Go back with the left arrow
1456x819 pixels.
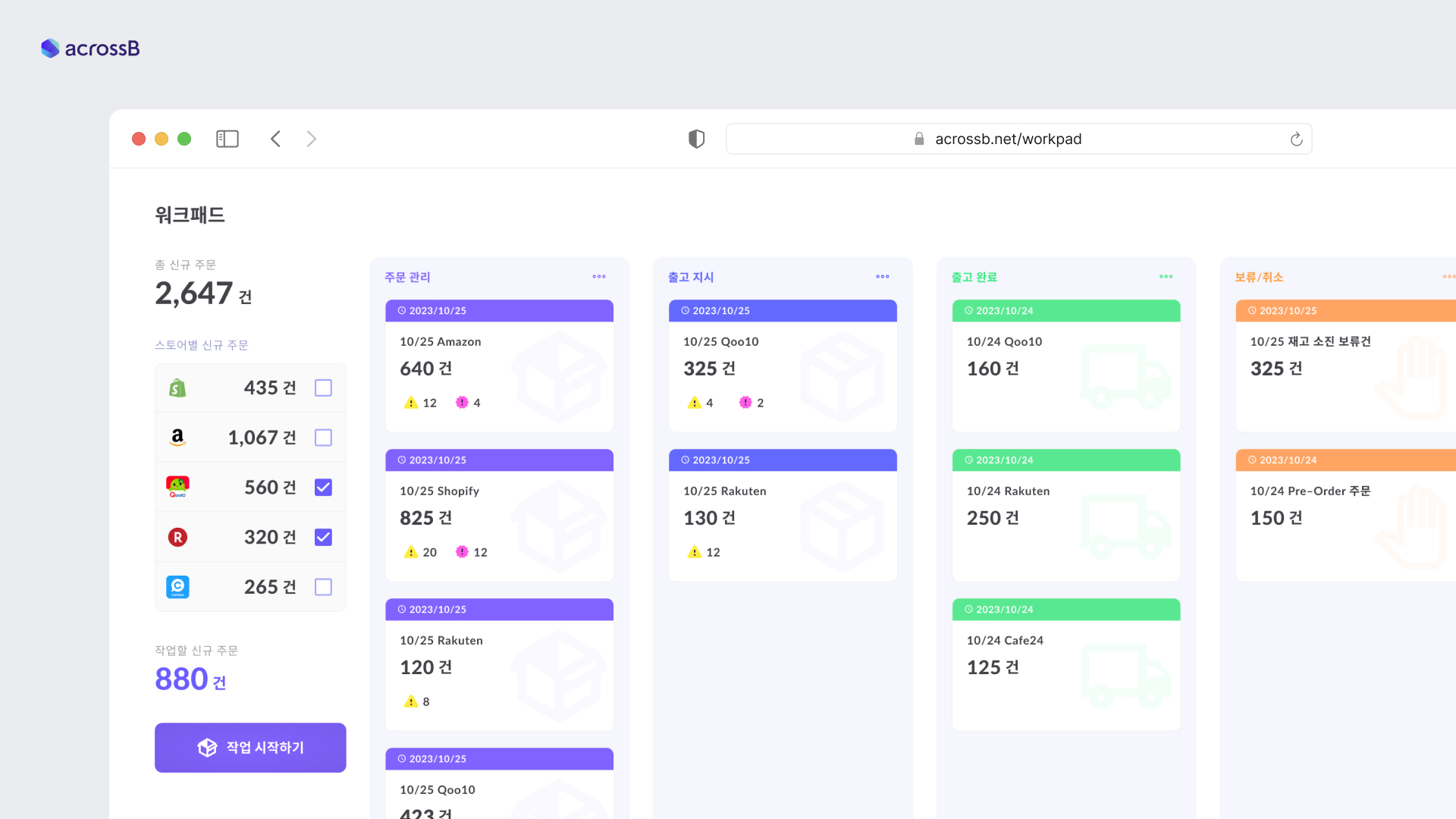tap(275, 139)
